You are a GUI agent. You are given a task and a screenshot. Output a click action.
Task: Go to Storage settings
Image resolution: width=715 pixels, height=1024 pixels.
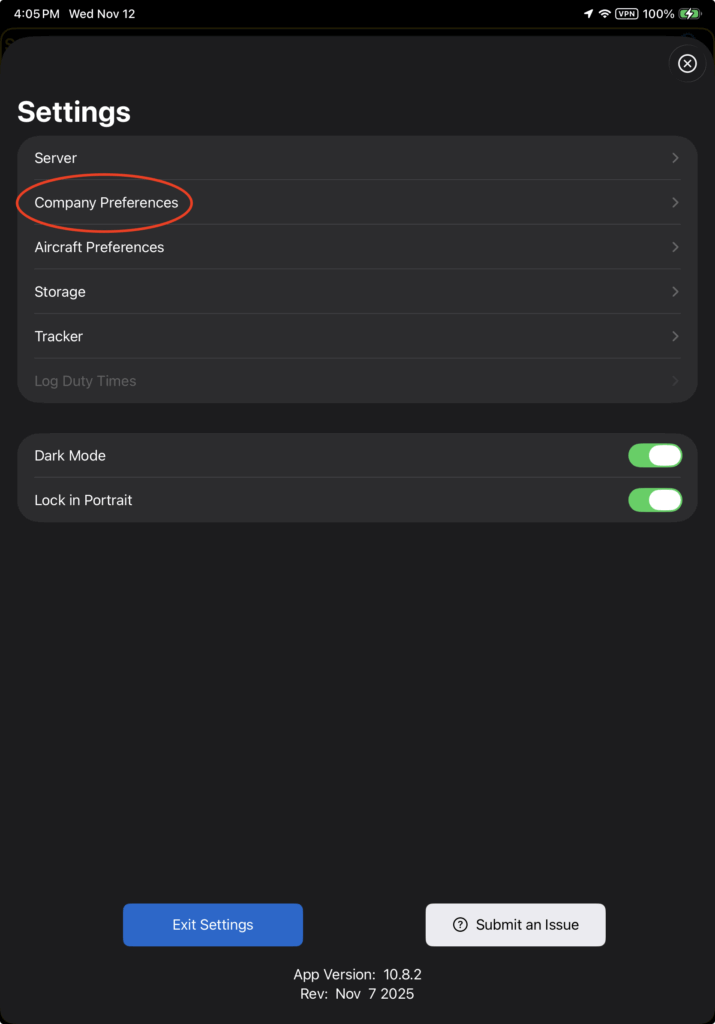point(60,292)
